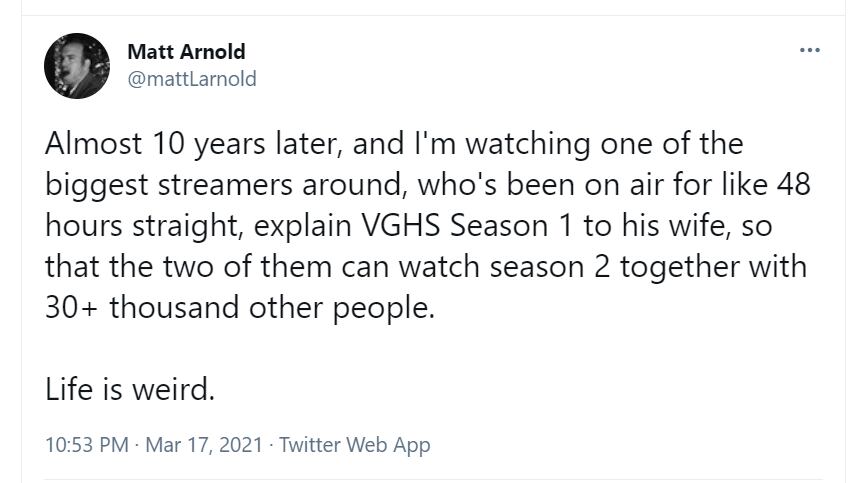Image resolution: width=860 pixels, height=483 pixels.
Task: Click the 10:53 PM timestamp
Action: (x=88, y=444)
